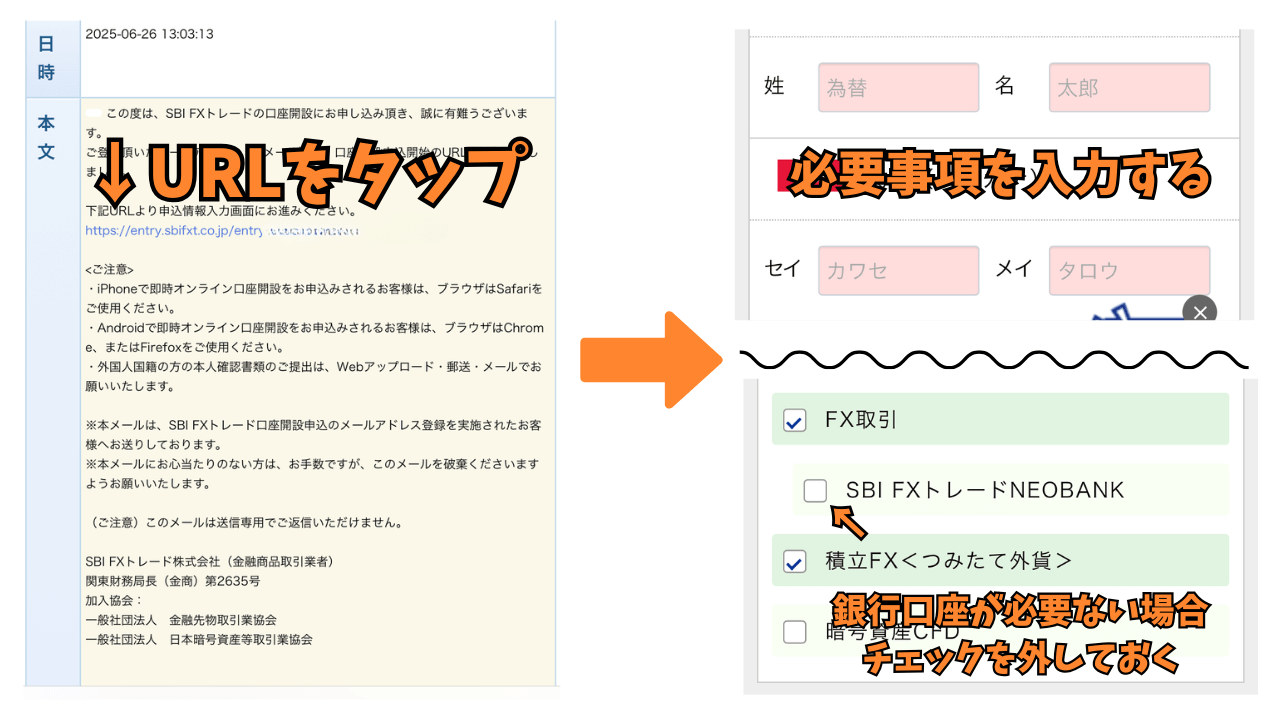
Task: Click the 名 input field with placeholder 太郎
Action: [1130, 87]
